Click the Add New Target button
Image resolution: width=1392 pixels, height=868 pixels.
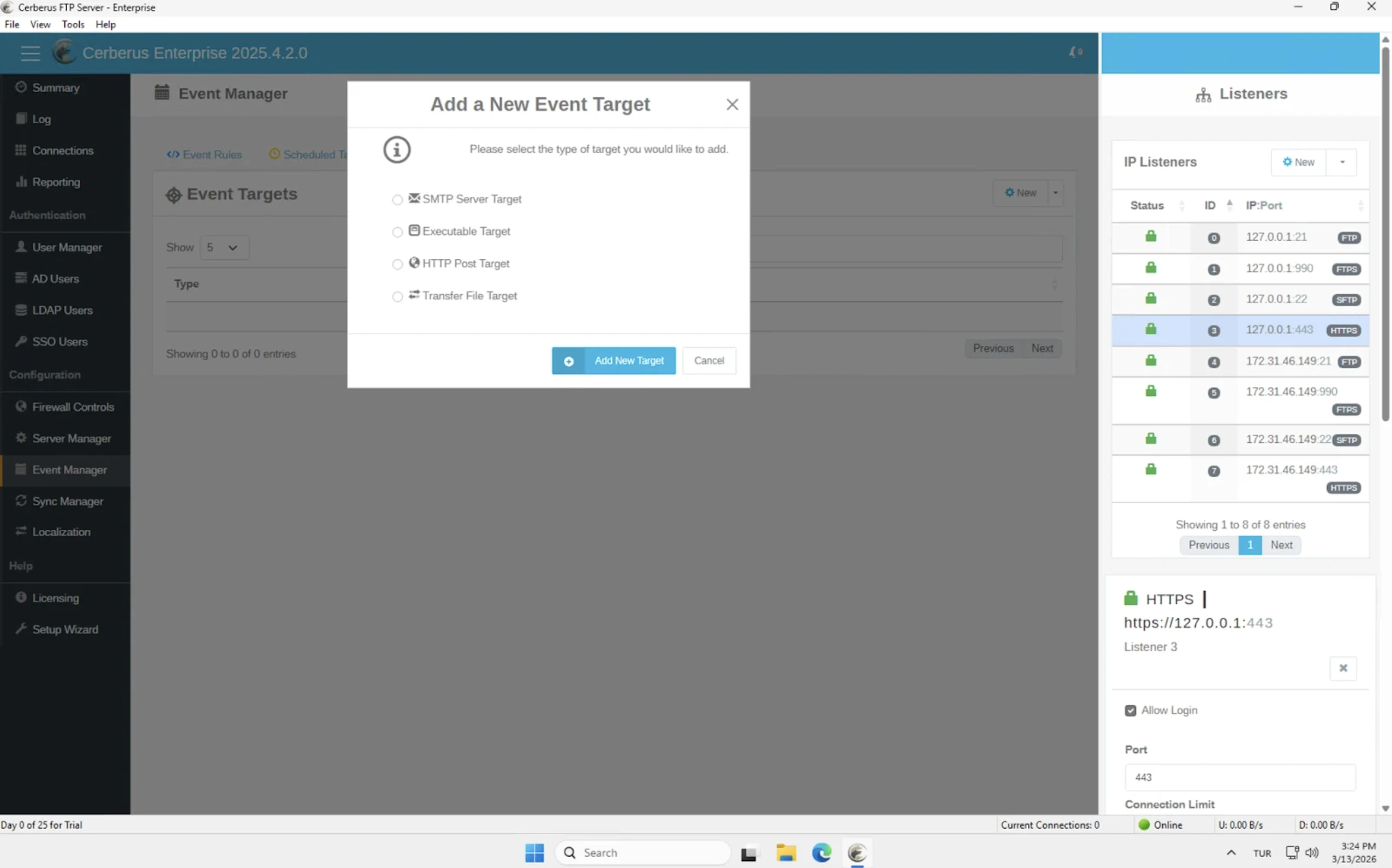pos(614,360)
